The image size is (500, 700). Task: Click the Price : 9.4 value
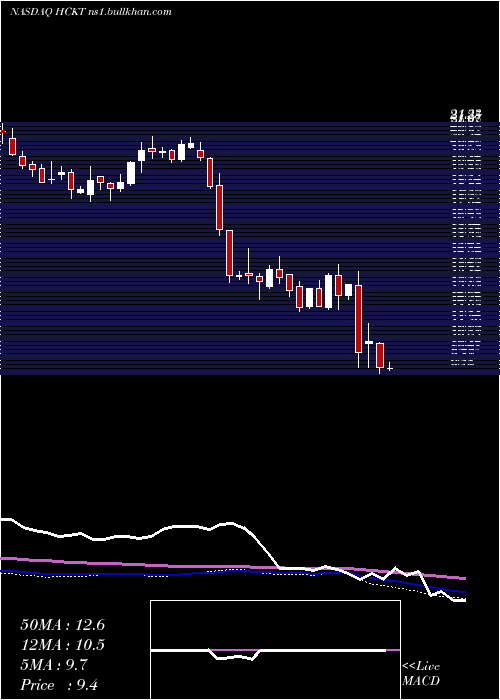click(x=59, y=685)
